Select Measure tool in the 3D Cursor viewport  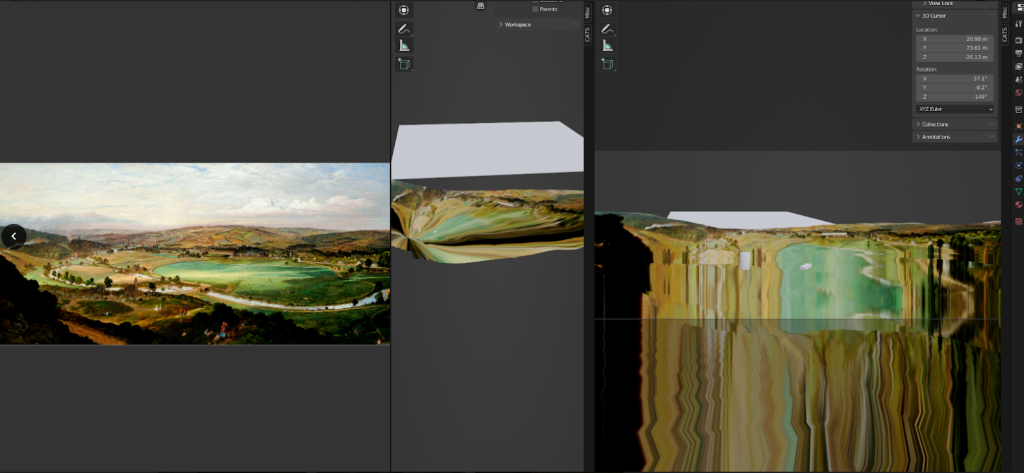(x=608, y=46)
